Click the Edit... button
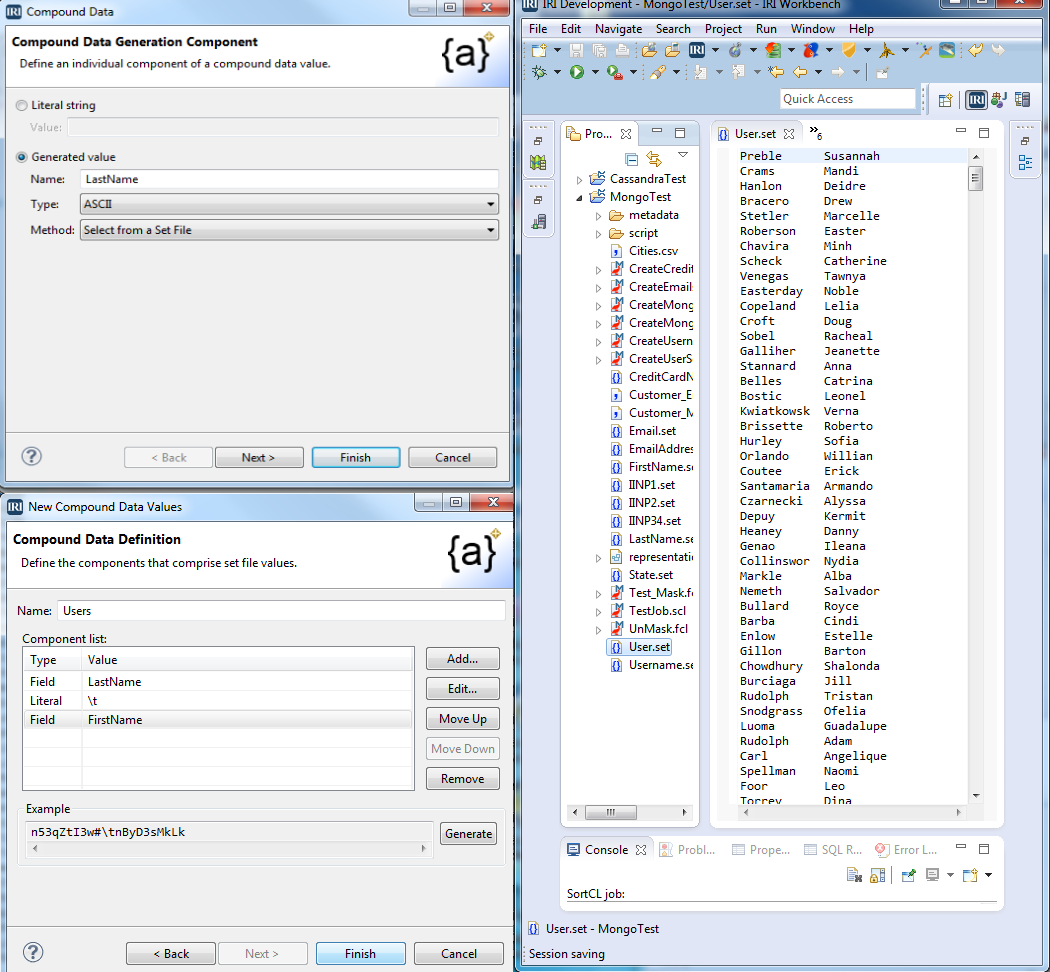1050x972 pixels. (x=463, y=689)
